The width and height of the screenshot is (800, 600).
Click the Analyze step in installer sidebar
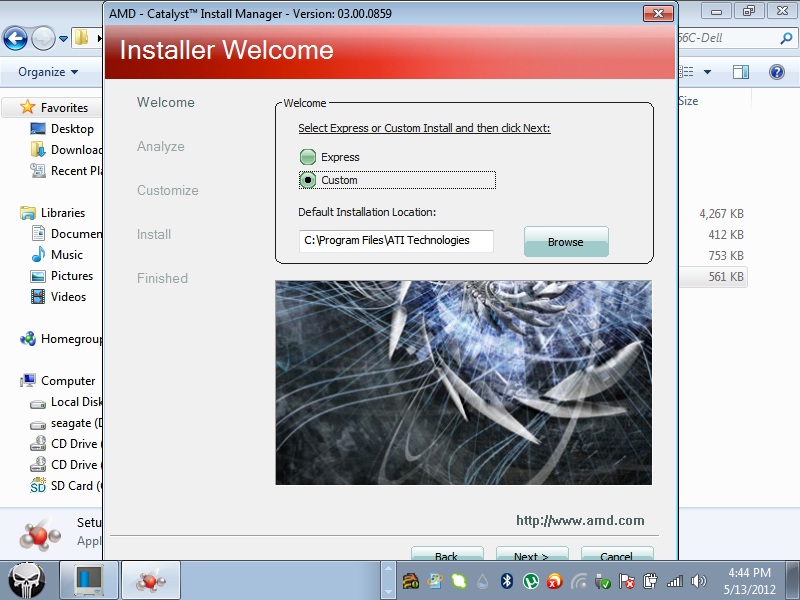click(x=161, y=146)
